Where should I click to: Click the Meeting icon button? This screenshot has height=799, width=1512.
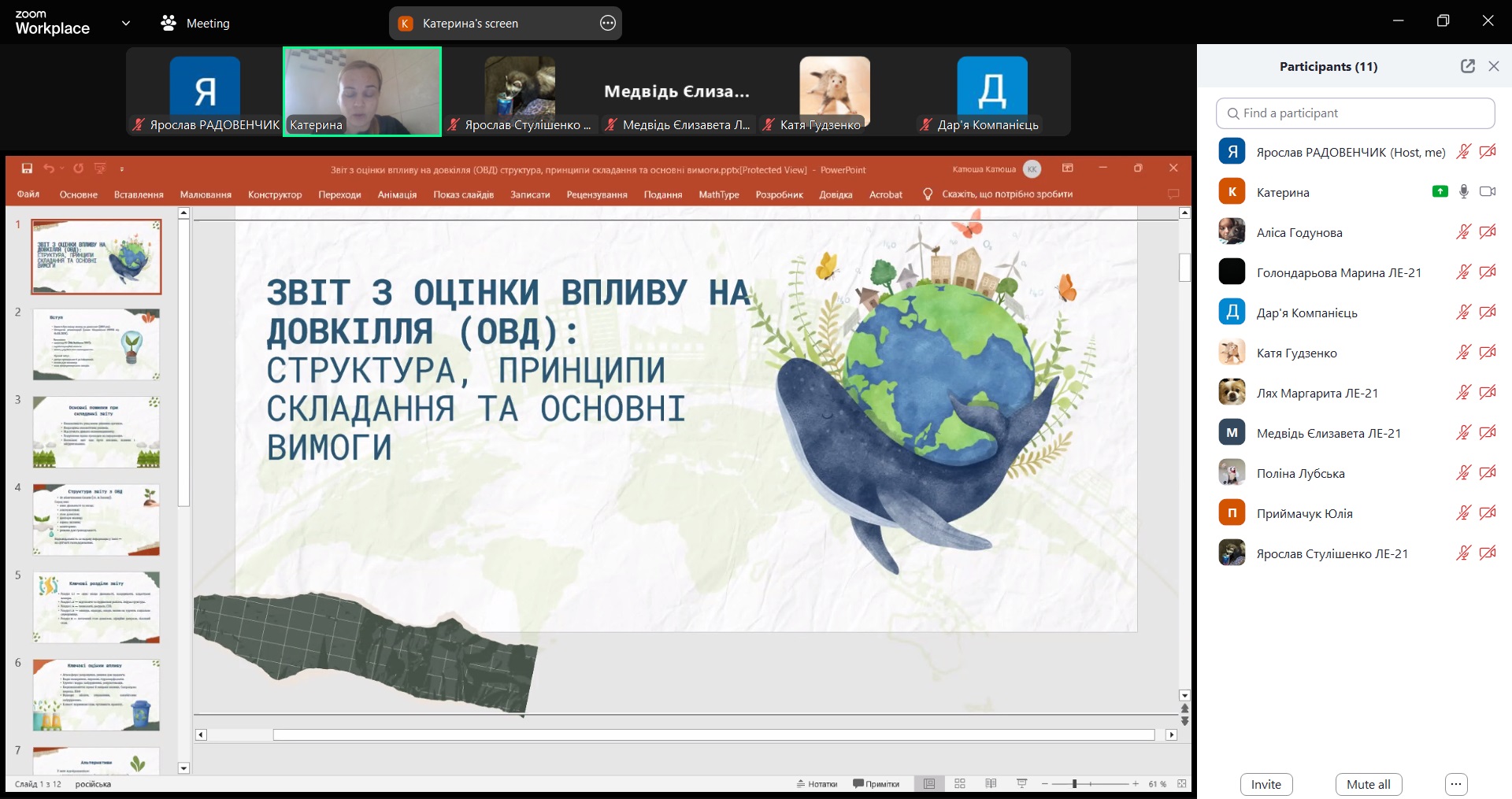coord(195,24)
